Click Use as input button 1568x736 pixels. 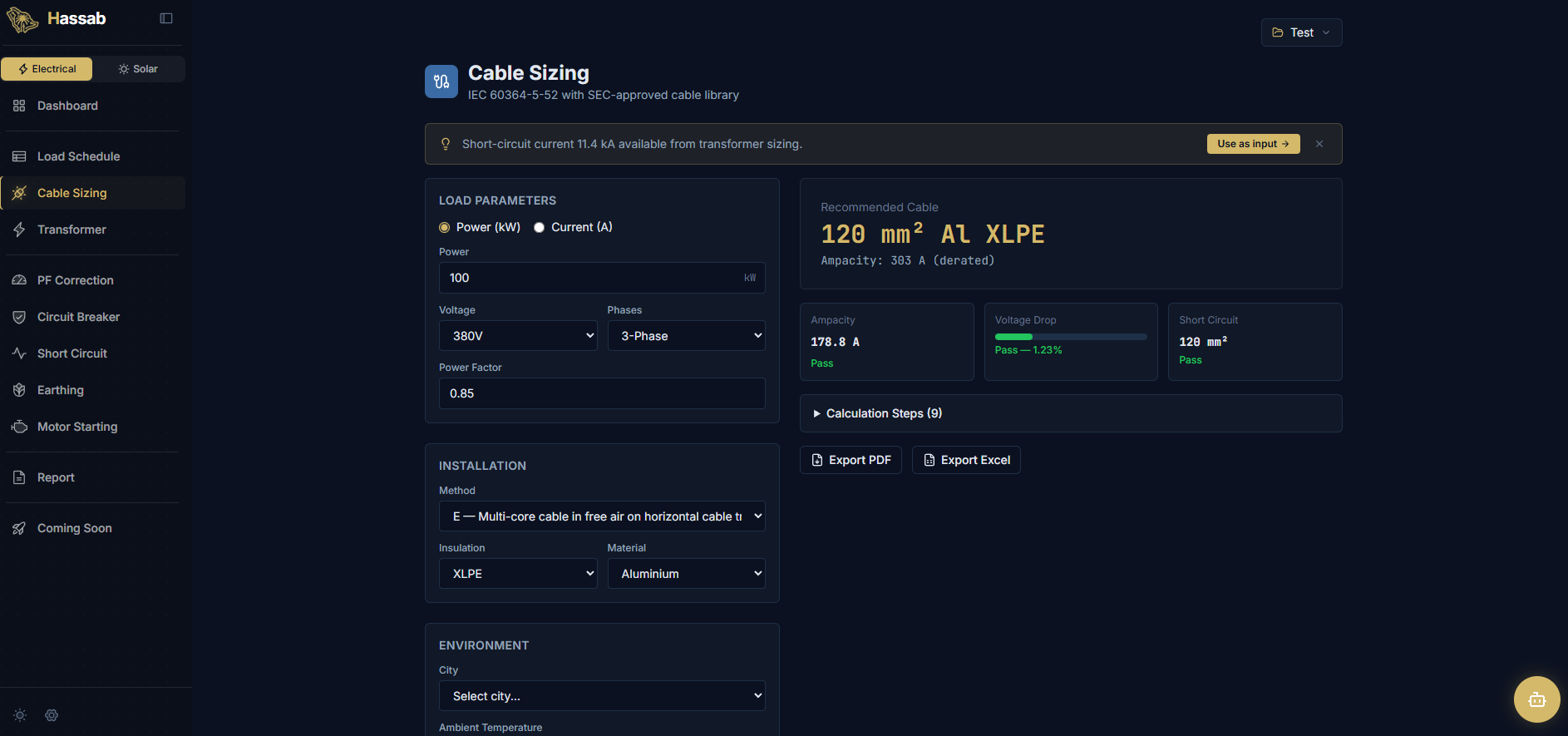[x=1253, y=144]
